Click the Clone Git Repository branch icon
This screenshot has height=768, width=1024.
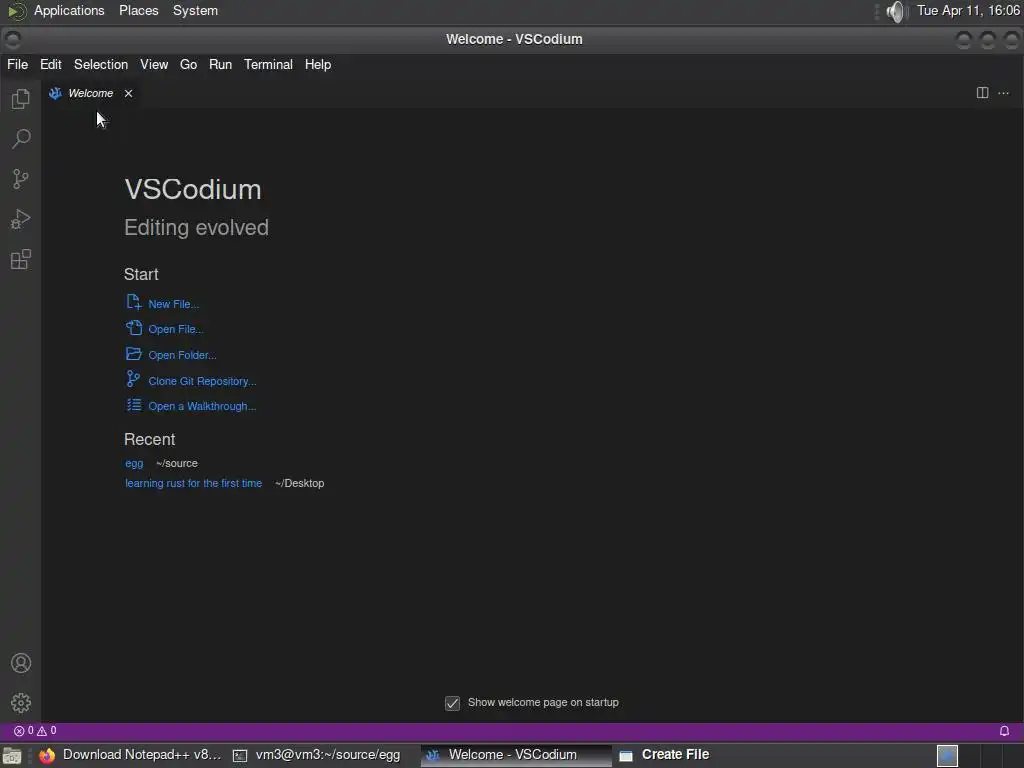click(x=133, y=379)
